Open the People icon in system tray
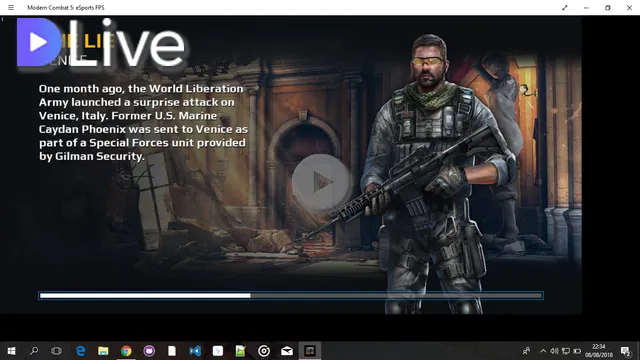 point(527,351)
